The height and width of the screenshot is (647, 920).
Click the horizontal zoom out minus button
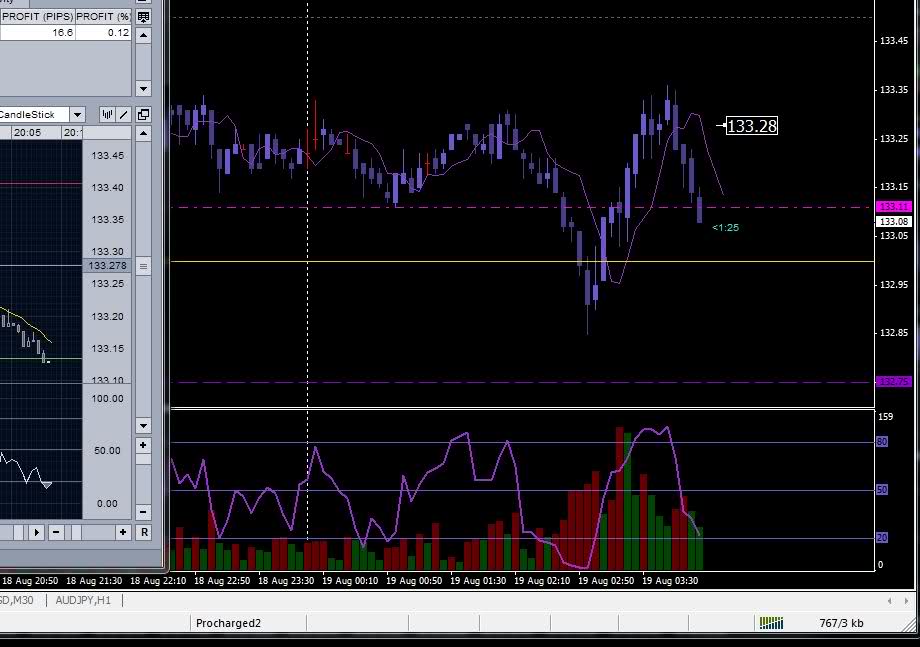pyautogui.click(x=56, y=532)
